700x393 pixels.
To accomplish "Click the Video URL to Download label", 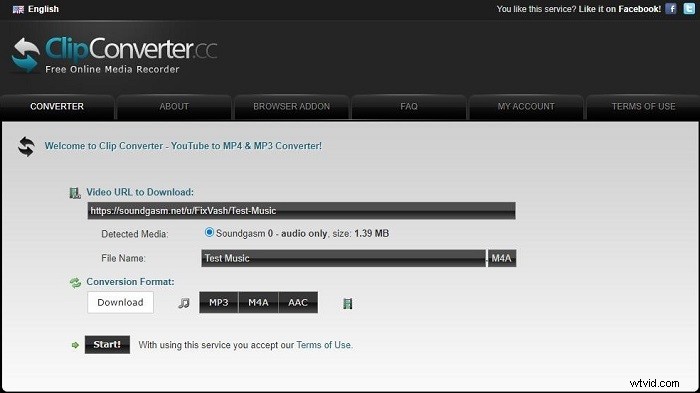I will click(140, 192).
